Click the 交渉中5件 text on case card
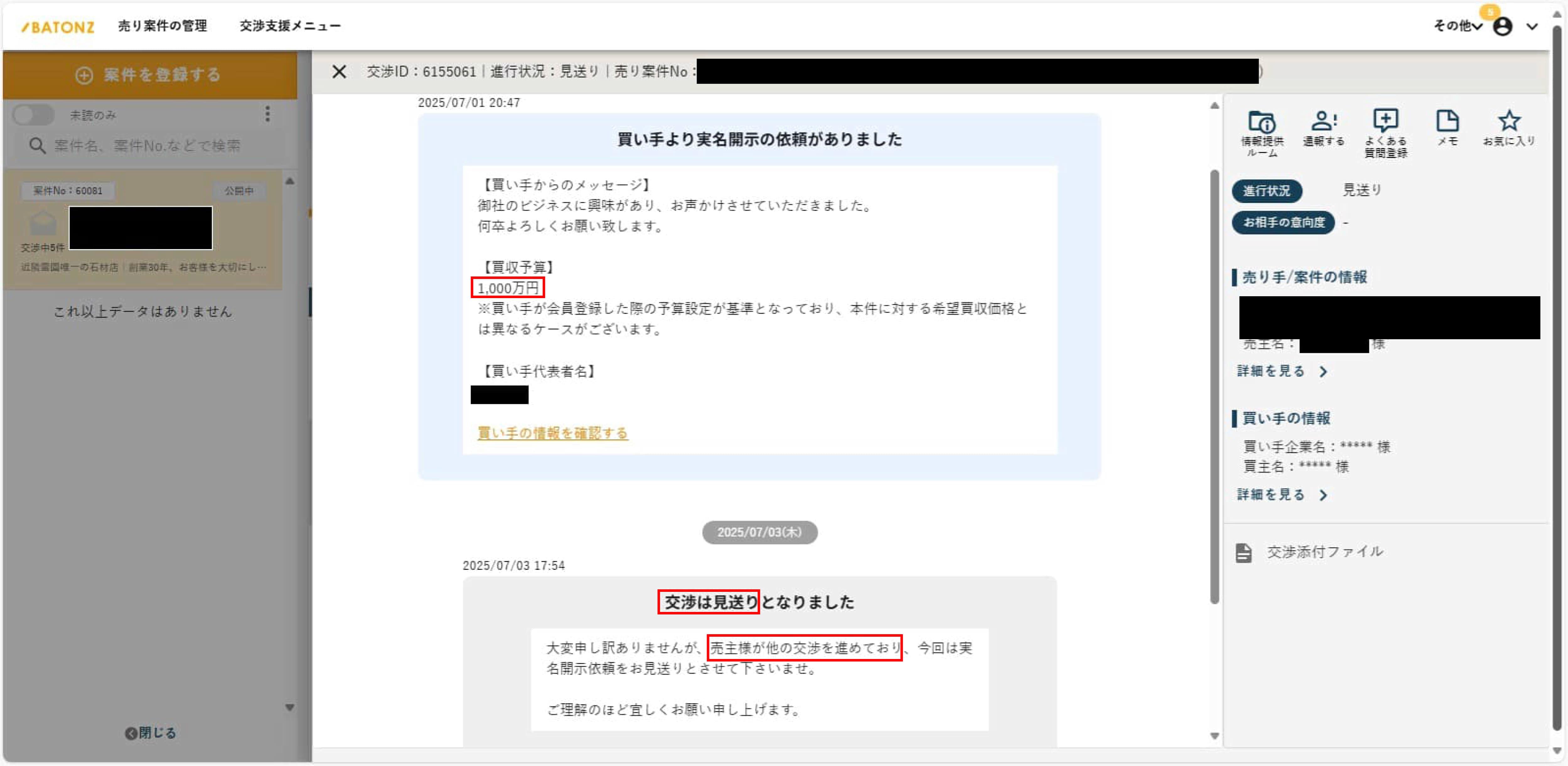The image size is (1568, 766). 43,248
